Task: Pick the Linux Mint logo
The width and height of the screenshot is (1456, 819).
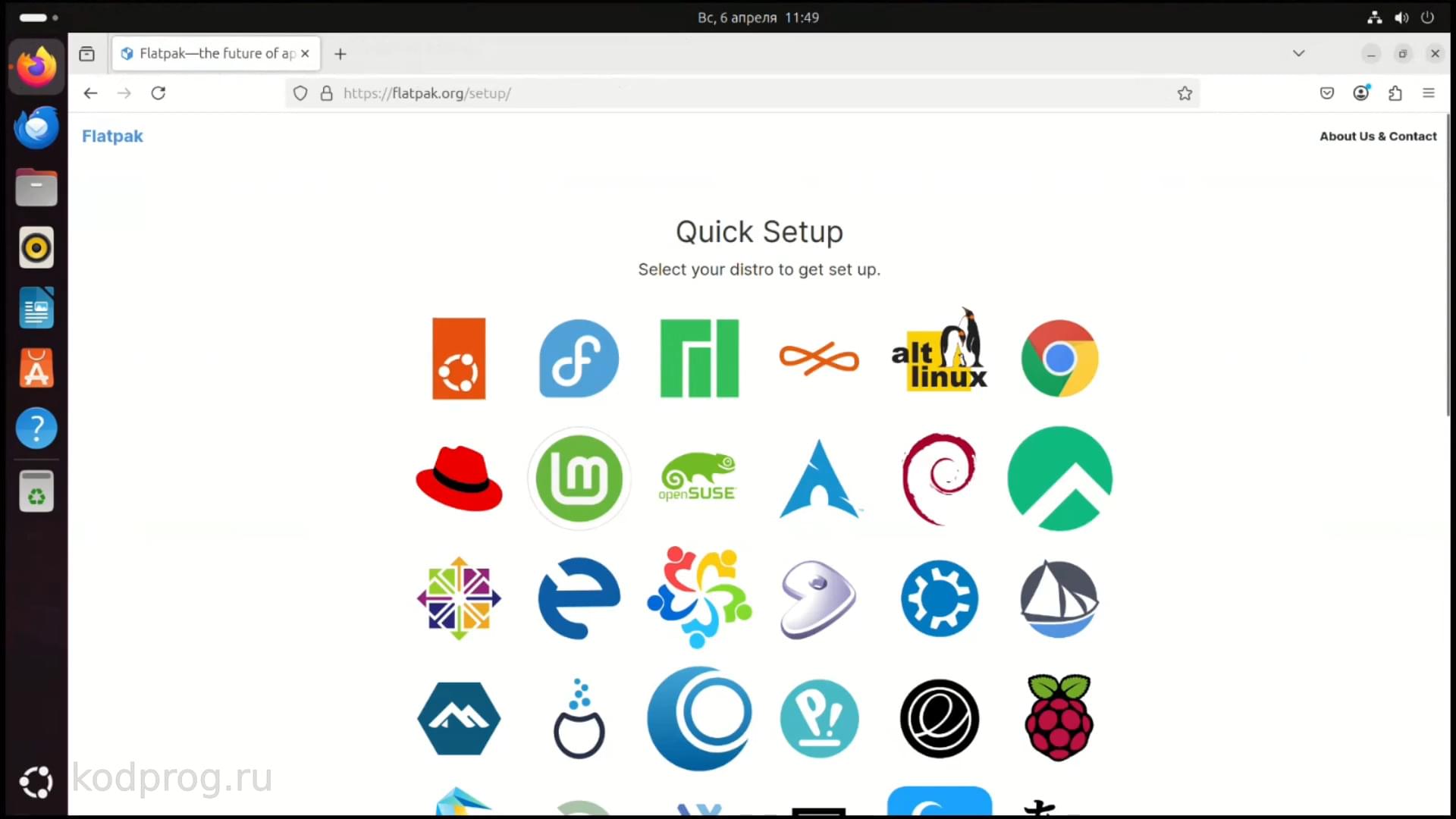Action: [x=579, y=479]
